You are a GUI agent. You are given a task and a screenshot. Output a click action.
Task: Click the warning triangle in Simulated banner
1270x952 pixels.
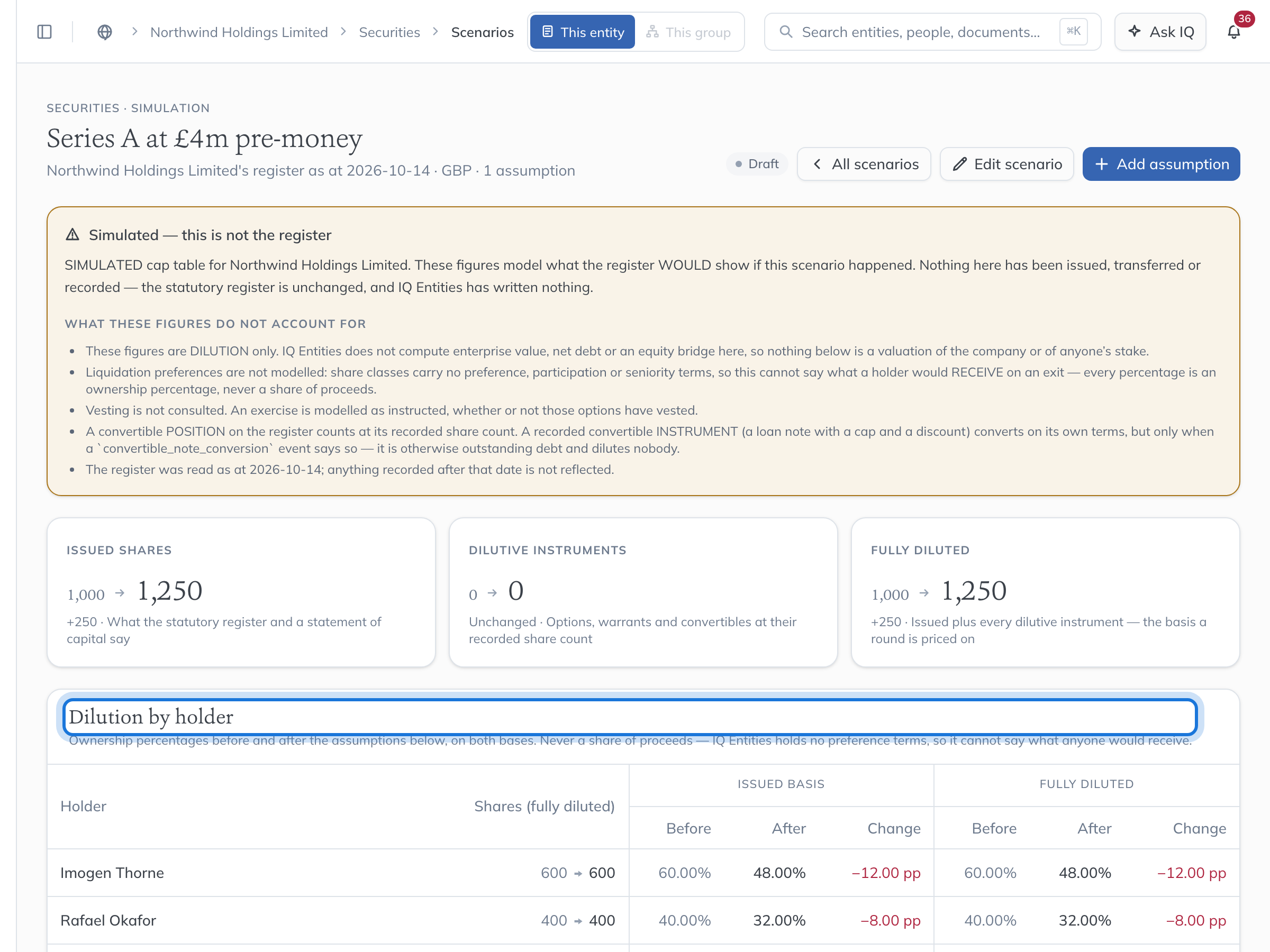tap(72, 234)
